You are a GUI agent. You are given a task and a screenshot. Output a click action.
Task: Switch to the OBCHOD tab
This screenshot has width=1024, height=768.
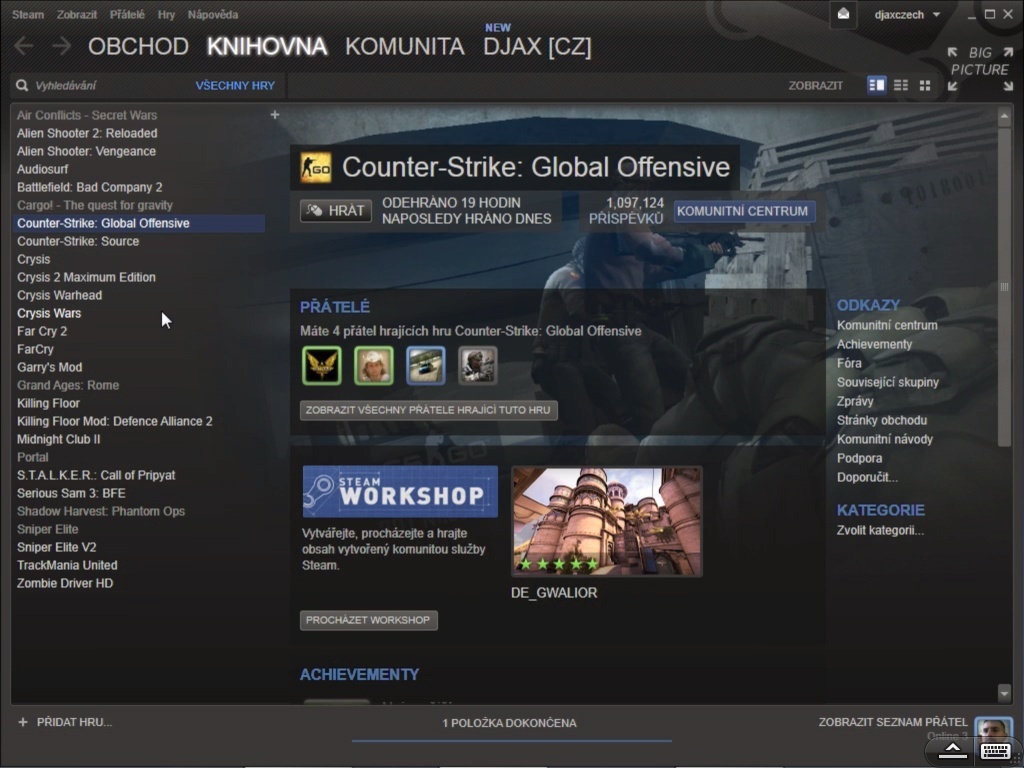138,47
